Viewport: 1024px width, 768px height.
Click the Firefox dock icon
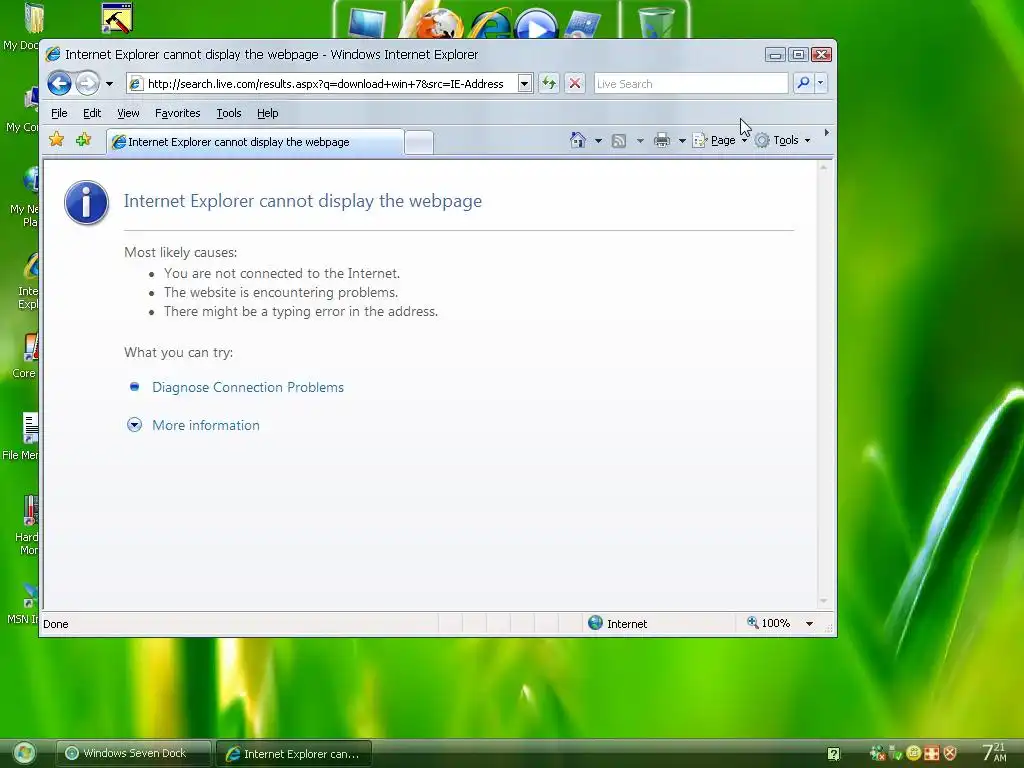tap(440, 23)
